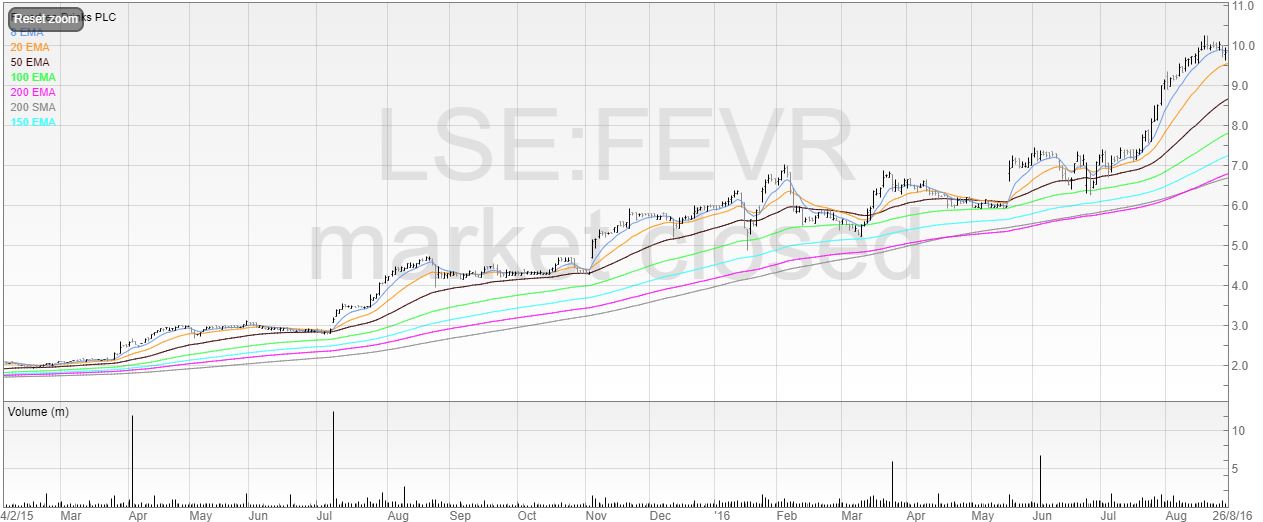
Task: Click the "10.0" price axis value
Action: point(1244,46)
